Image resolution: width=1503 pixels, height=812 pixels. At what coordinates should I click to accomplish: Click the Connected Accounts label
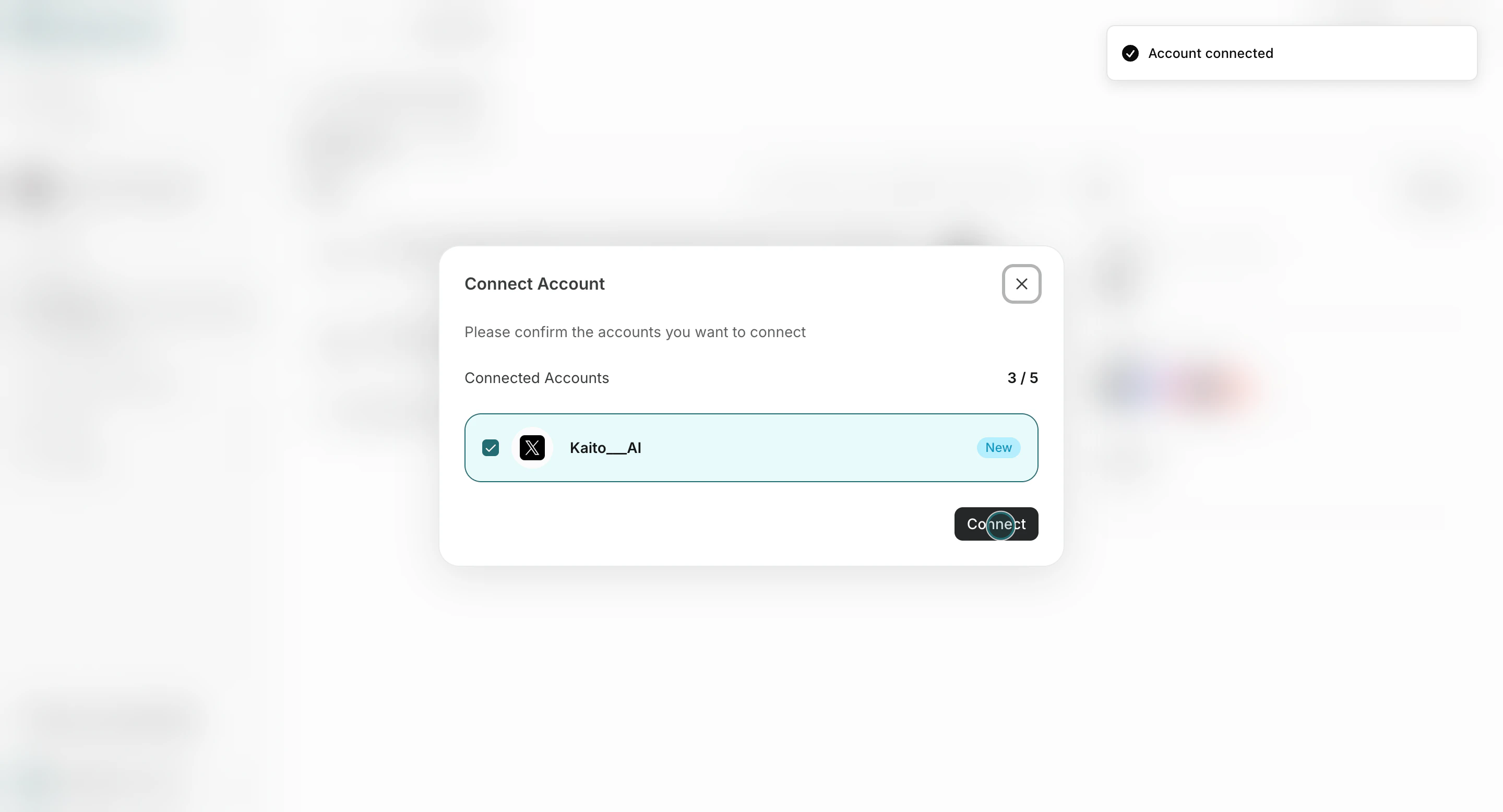(x=536, y=378)
